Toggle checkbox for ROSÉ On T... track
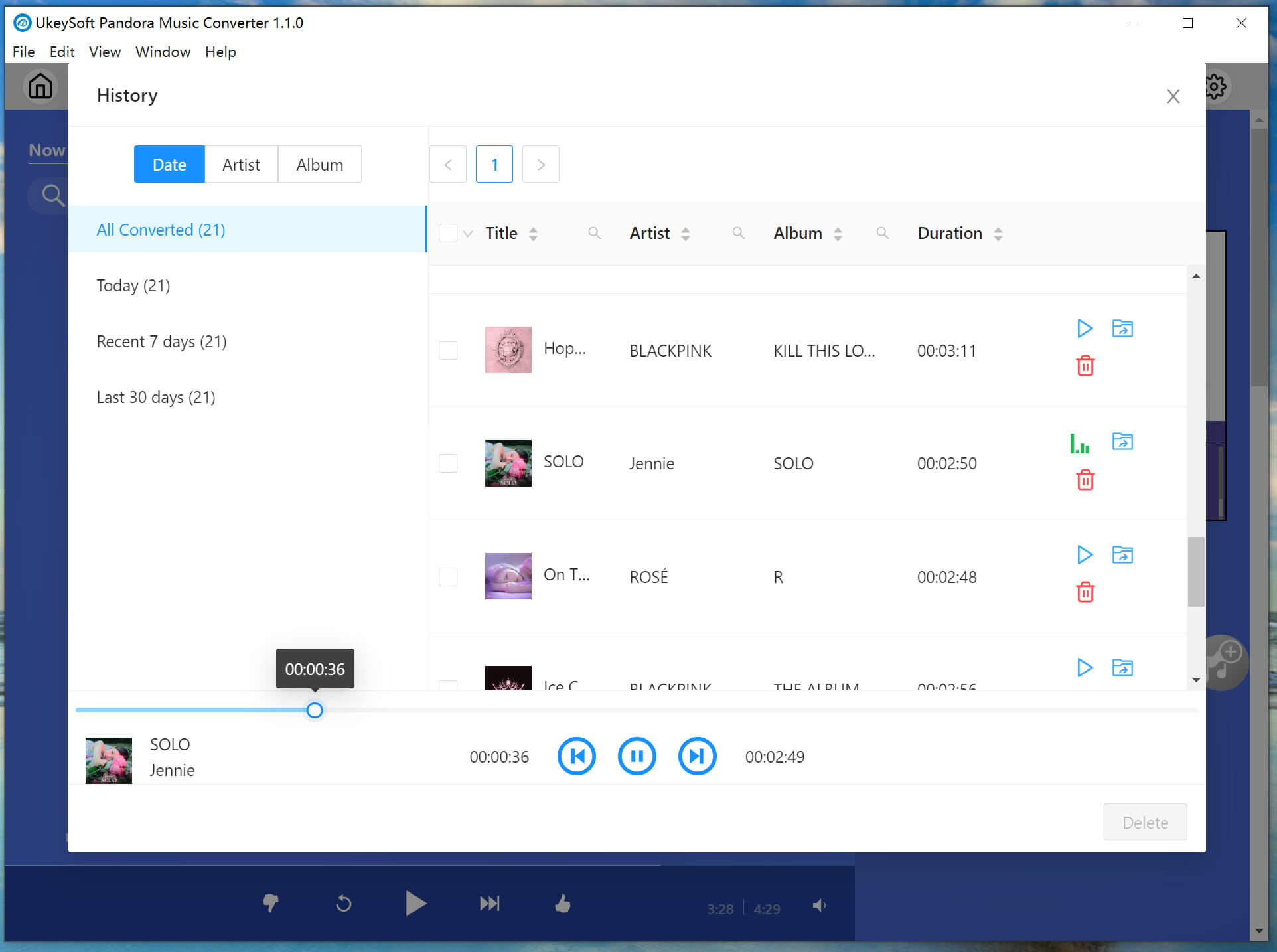 pyautogui.click(x=448, y=577)
